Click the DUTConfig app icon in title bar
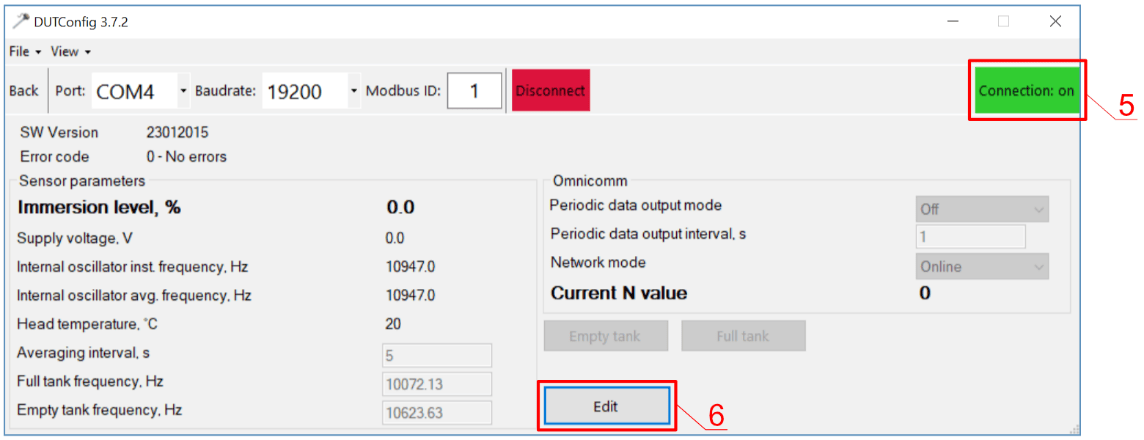Image resolution: width=1144 pixels, height=440 pixels. tap(19, 21)
